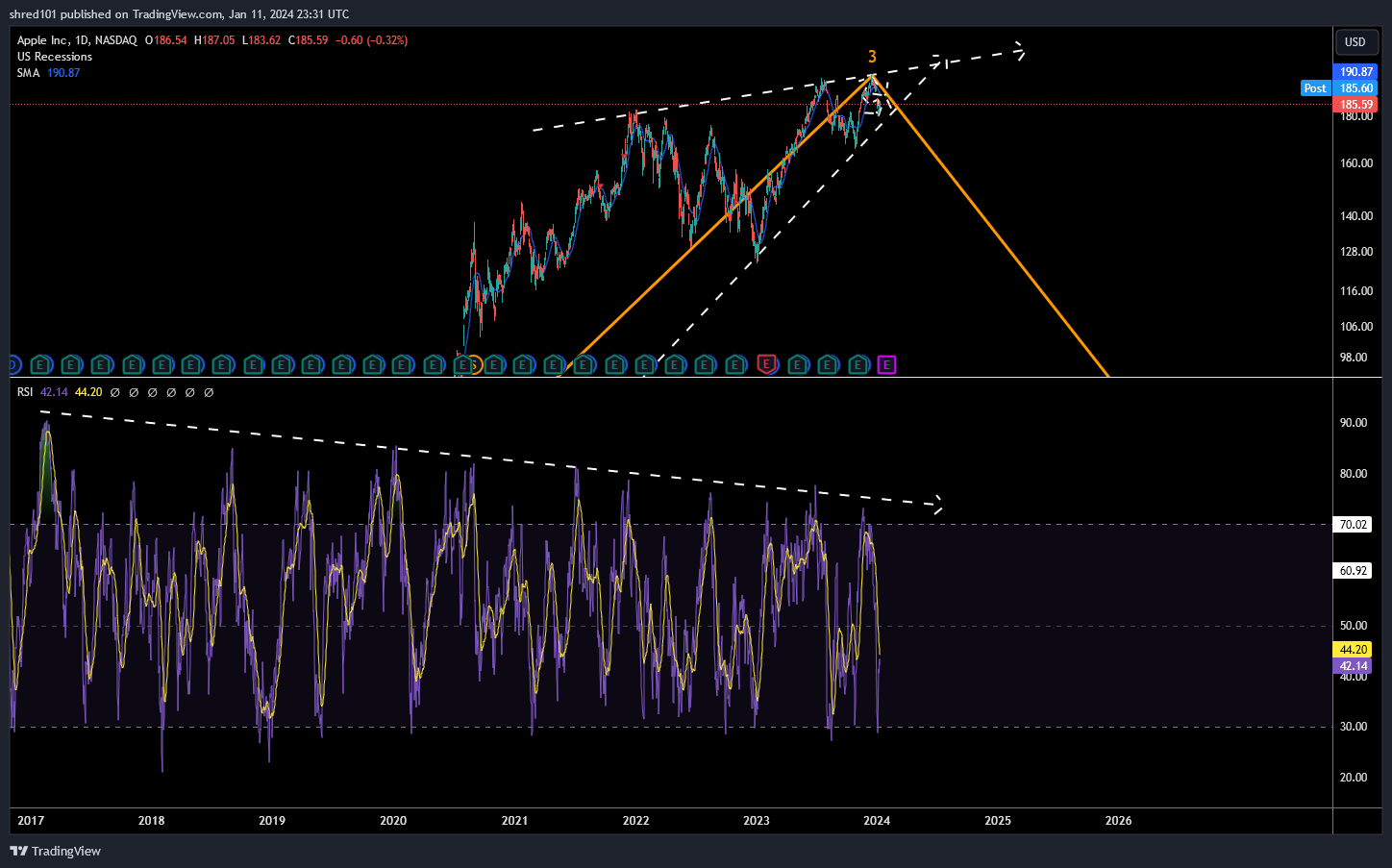Click the 2022 year label on time axis
This screenshot has height=868, width=1392.
pyautogui.click(x=635, y=821)
